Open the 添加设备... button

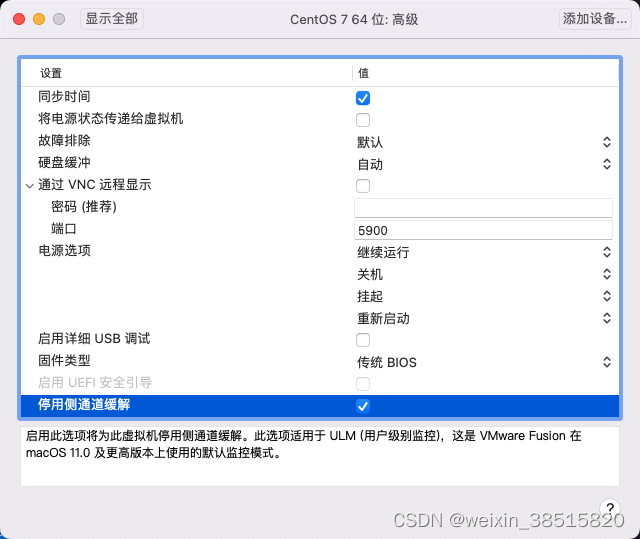(595, 19)
